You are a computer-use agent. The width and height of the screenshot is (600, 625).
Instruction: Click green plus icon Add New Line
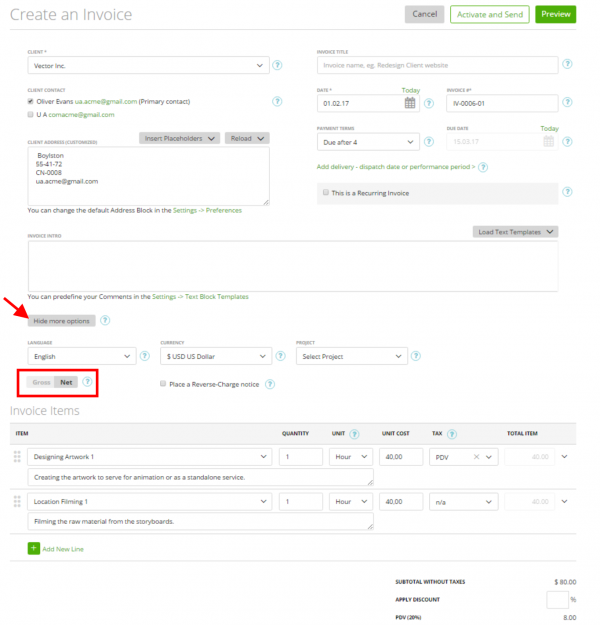[34, 548]
